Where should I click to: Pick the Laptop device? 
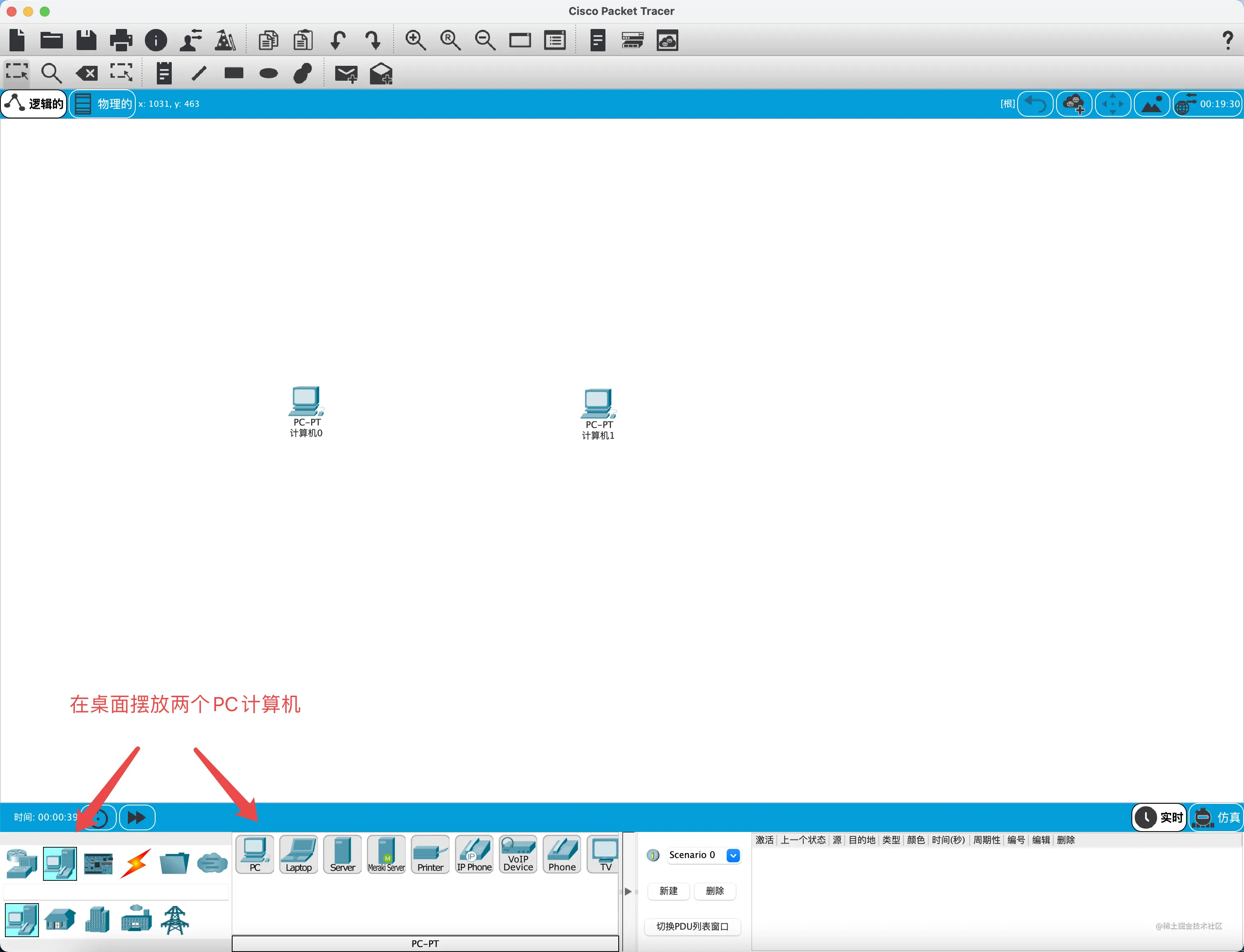tap(298, 854)
